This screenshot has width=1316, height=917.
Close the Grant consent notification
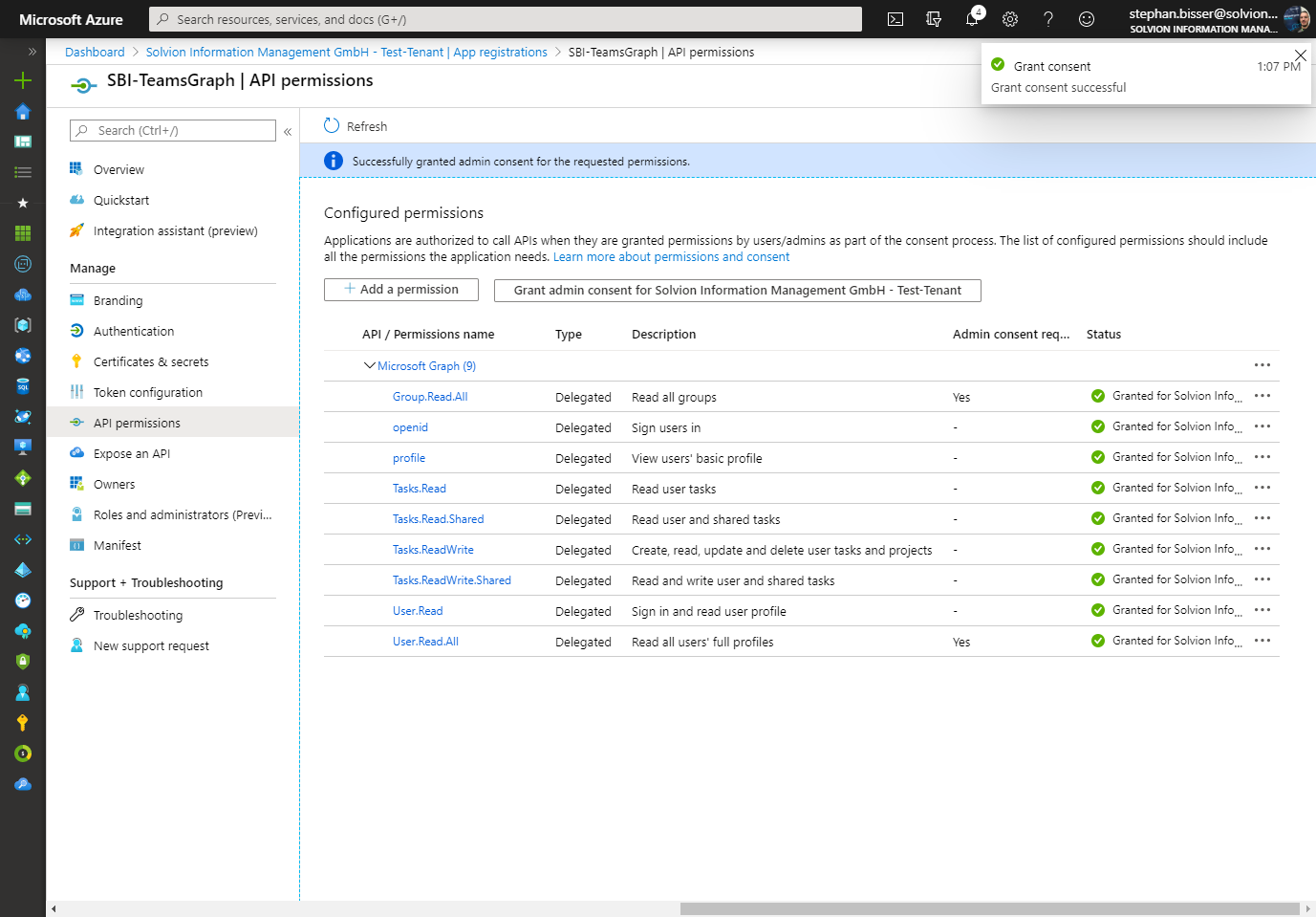tap(1300, 55)
